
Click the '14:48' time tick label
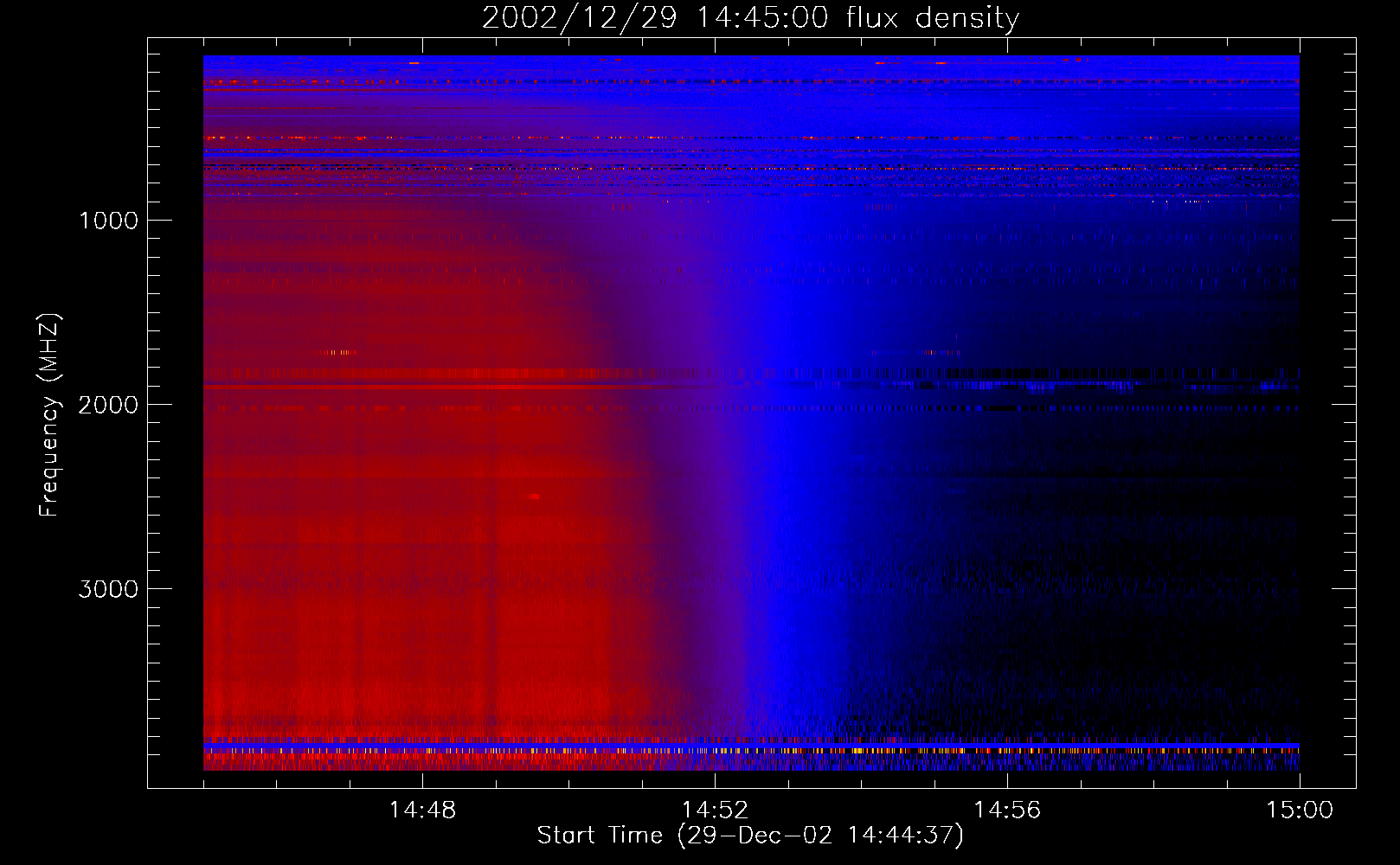422,811
